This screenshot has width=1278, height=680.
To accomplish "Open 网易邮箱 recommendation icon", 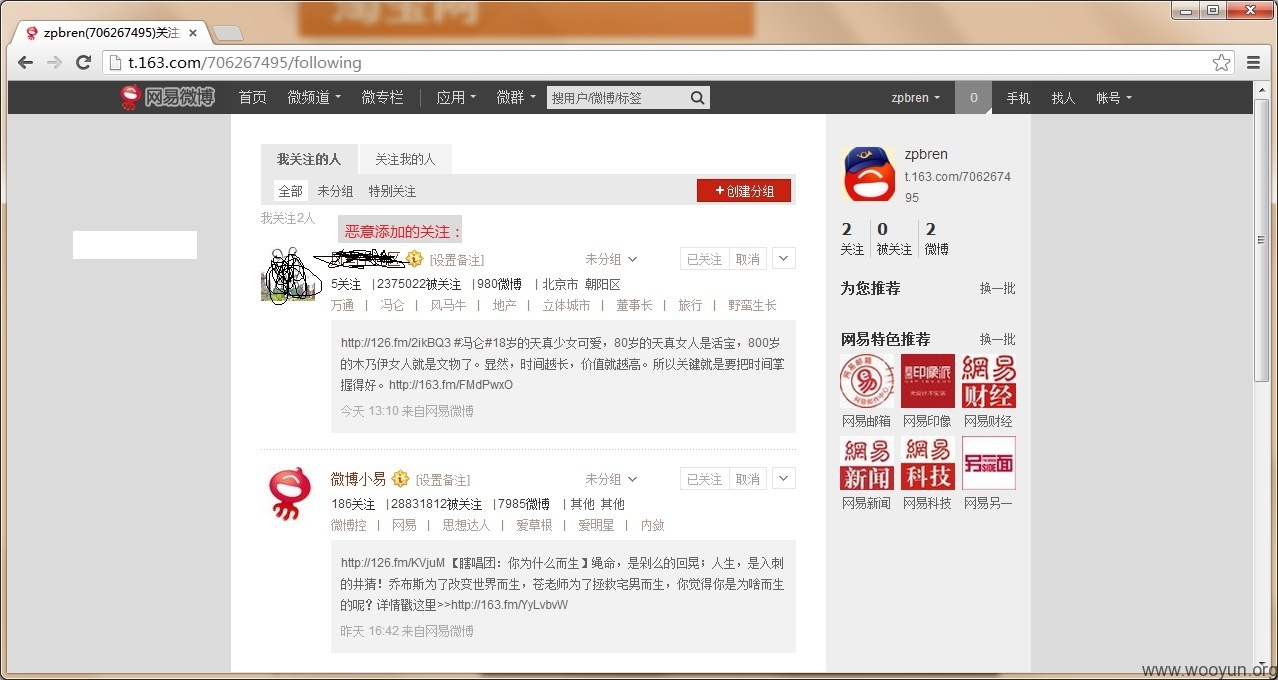I will 866,381.
